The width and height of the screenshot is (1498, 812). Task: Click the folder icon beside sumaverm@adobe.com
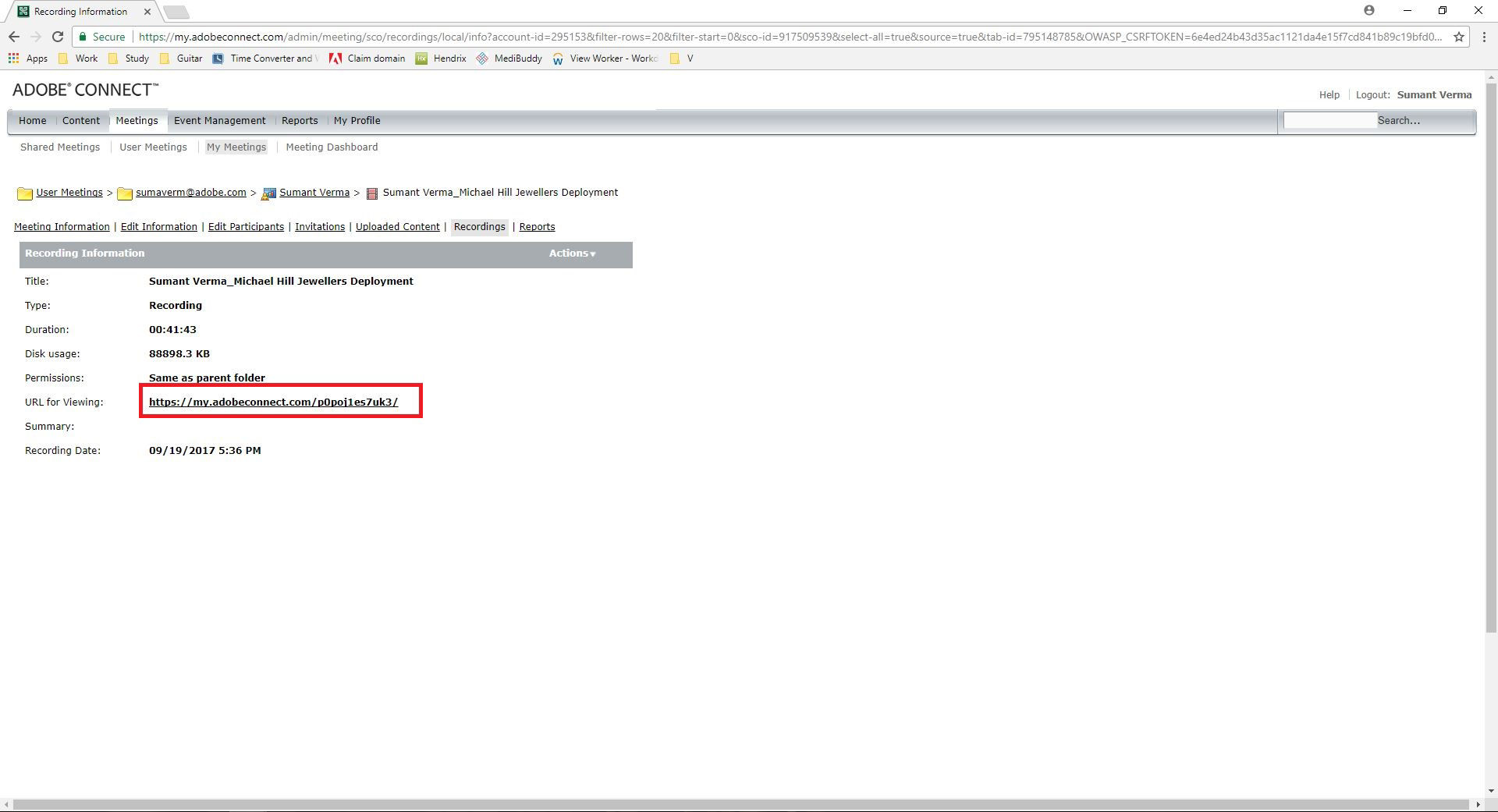(125, 193)
